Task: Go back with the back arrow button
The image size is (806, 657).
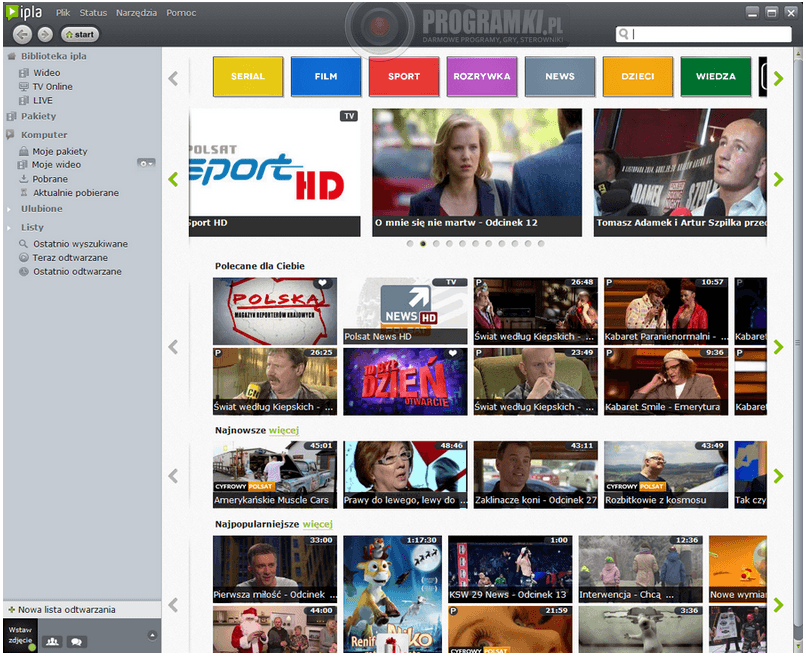Action: [22, 34]
